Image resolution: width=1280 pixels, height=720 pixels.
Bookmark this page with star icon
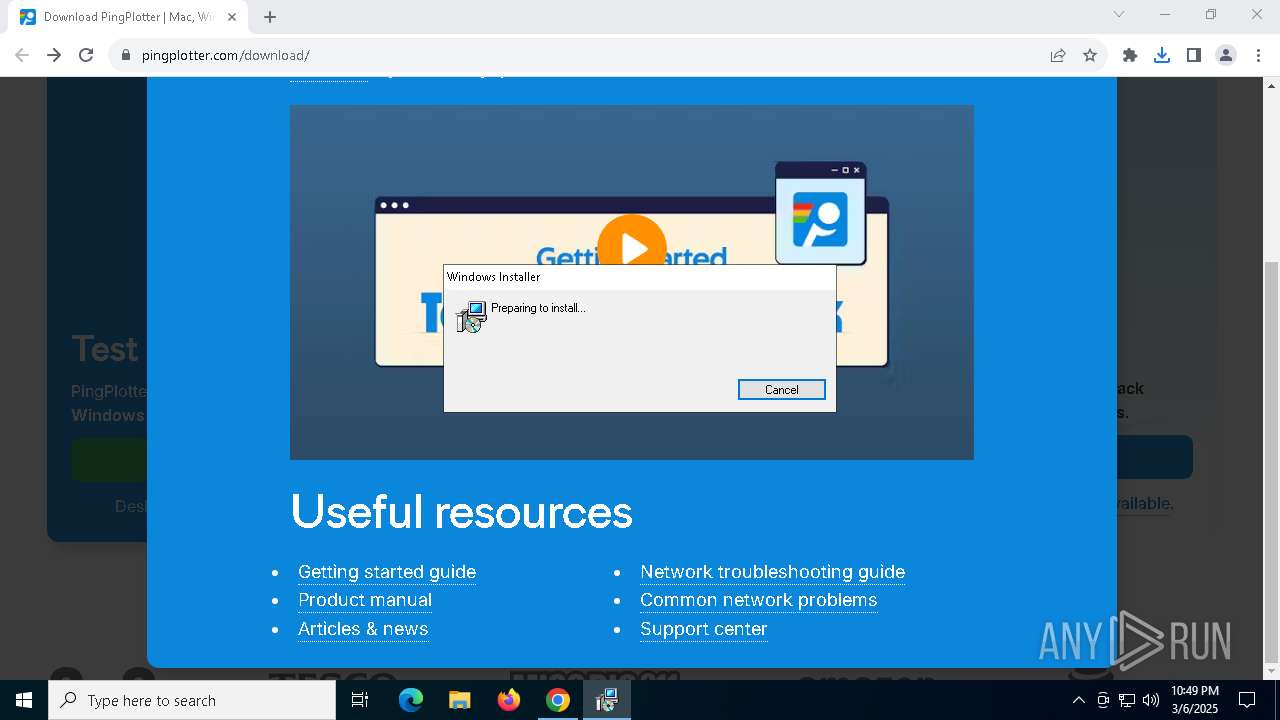(1090, 55)
